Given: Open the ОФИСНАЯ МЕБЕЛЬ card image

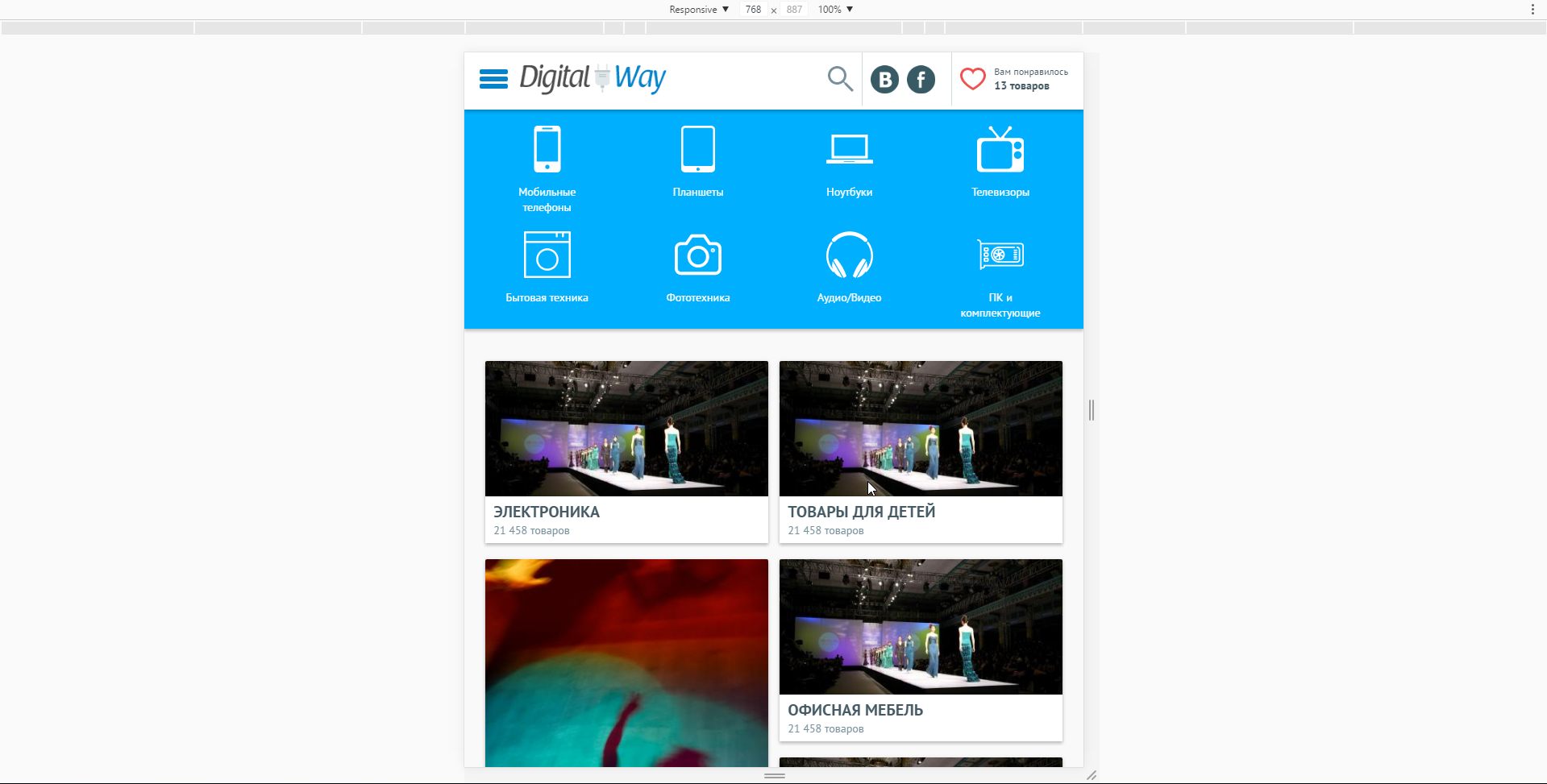Looking at the screenshot, I should (921, 627).
